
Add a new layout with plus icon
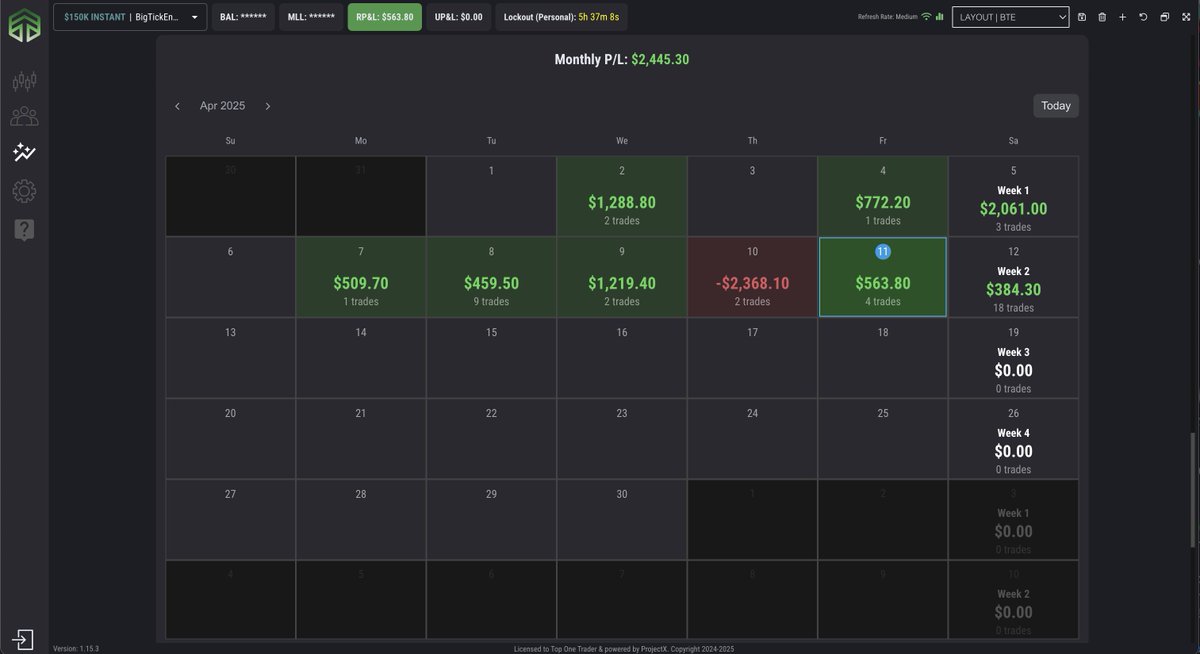coord(1122,17)
